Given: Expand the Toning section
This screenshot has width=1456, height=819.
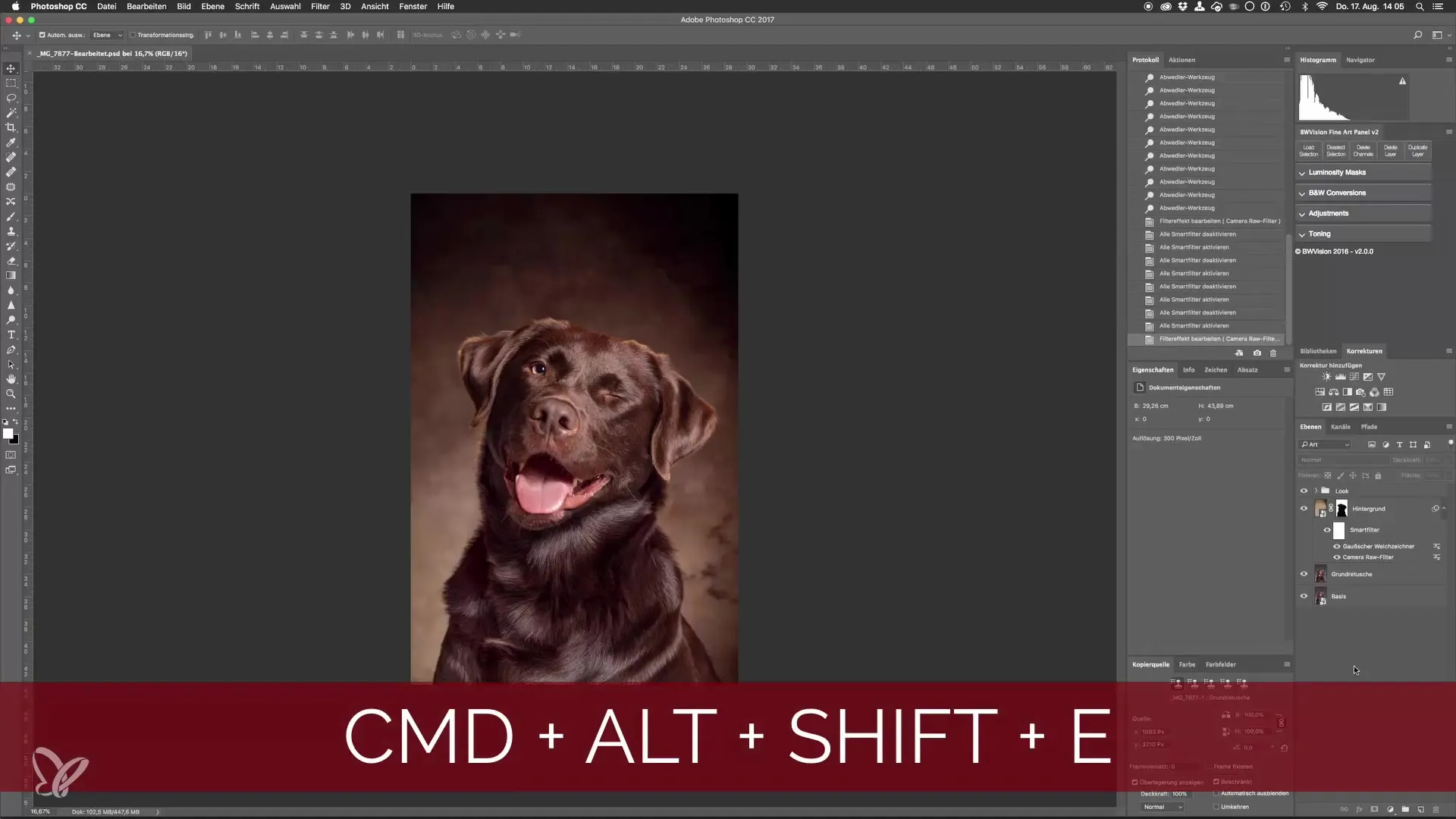Looking at the screenshot, I should (1363, 234).
